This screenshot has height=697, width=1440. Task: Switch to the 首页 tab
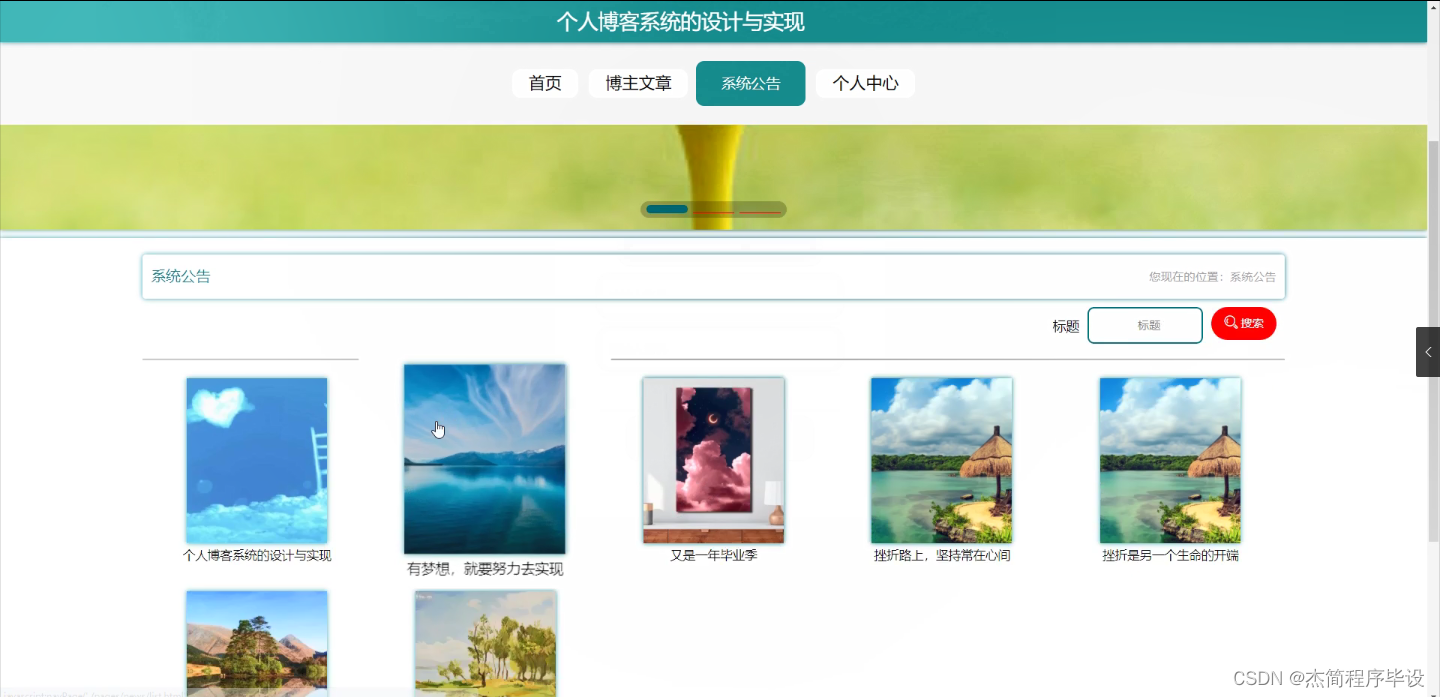click(545, 83)
